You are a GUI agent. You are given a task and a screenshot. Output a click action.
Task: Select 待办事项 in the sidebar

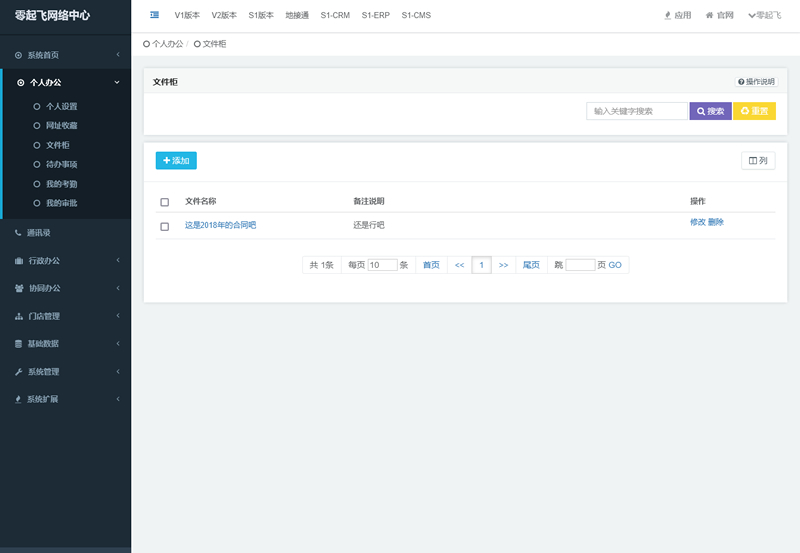pyautogui.click(x=61, y=164)
